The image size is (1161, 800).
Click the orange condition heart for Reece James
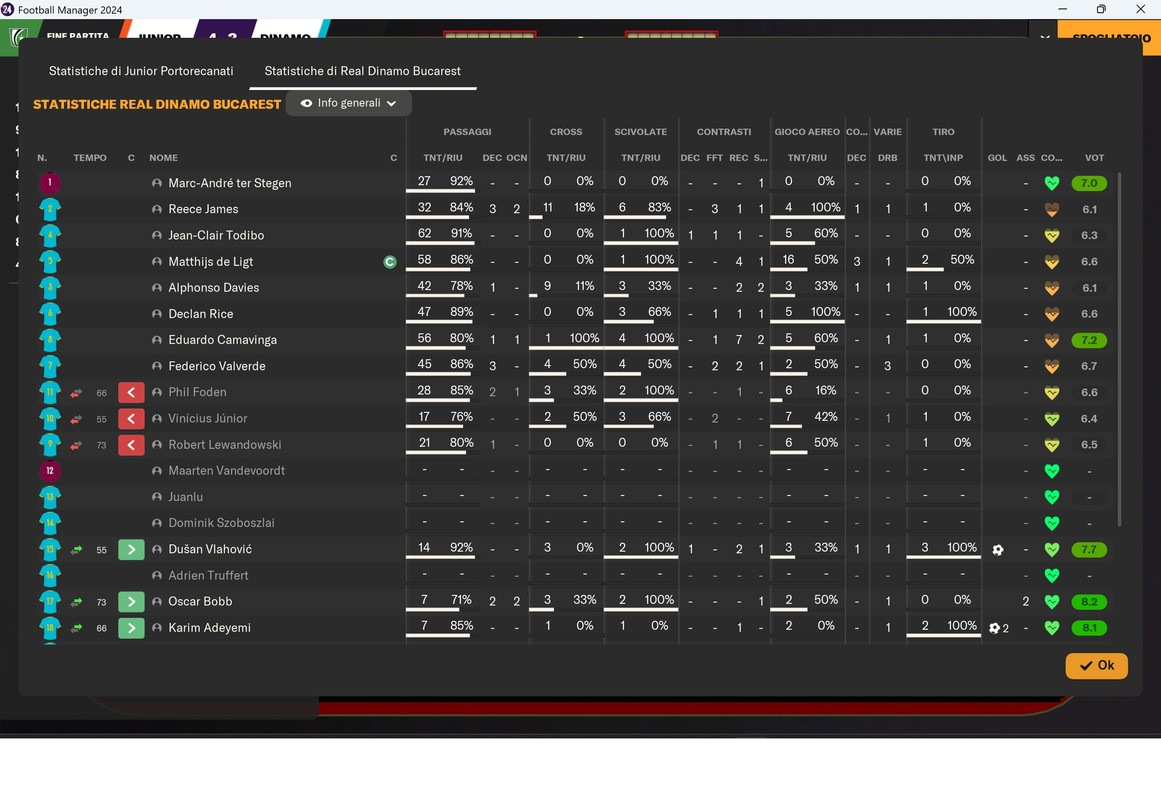[x=1051, y=210]
